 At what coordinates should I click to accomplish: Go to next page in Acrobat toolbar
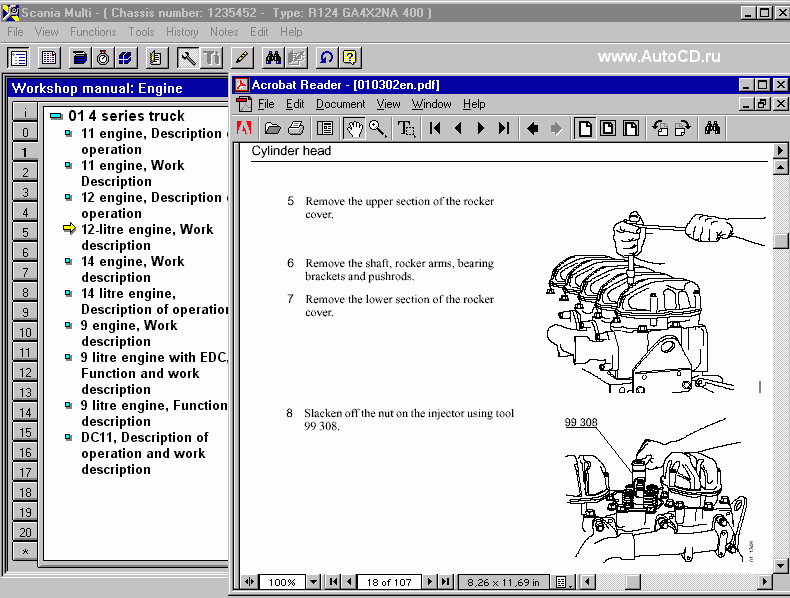[x=481, y=128]
